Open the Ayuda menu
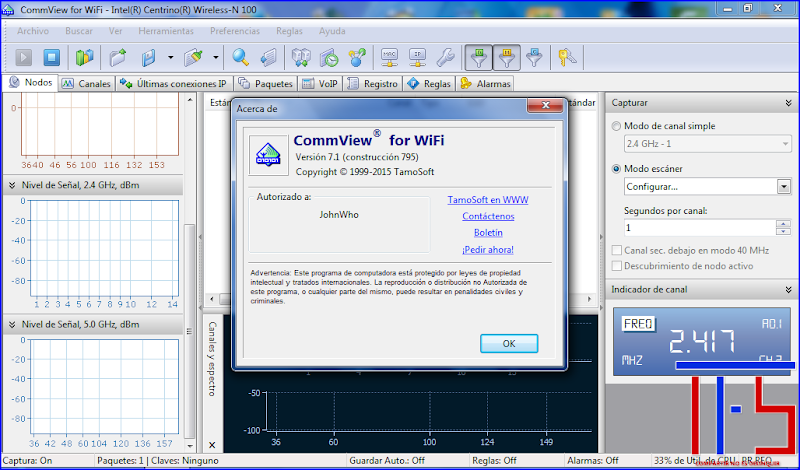800x470 pixels. 332,31
